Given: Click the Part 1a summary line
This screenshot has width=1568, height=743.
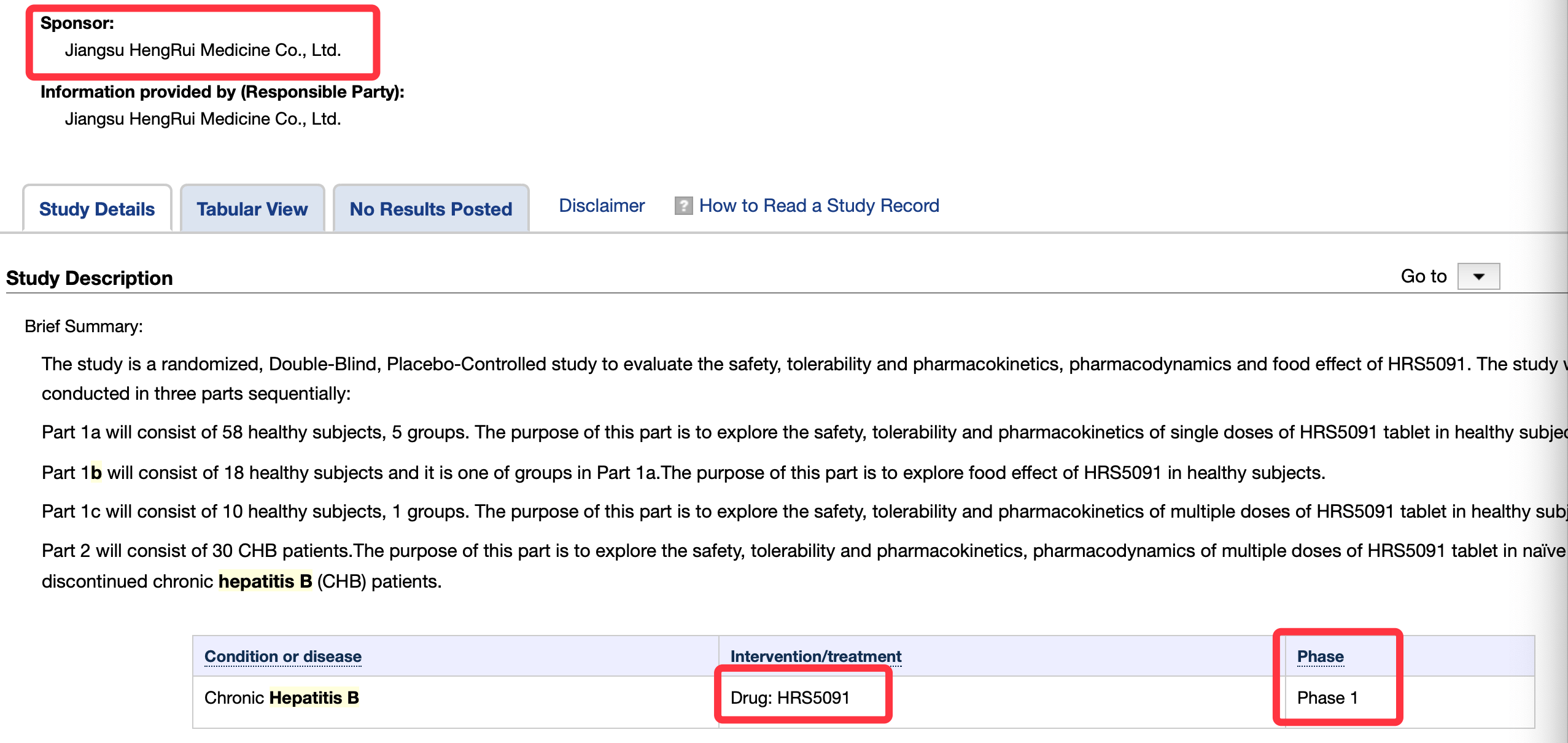Looking at the screenshot, I should (804, 432).
